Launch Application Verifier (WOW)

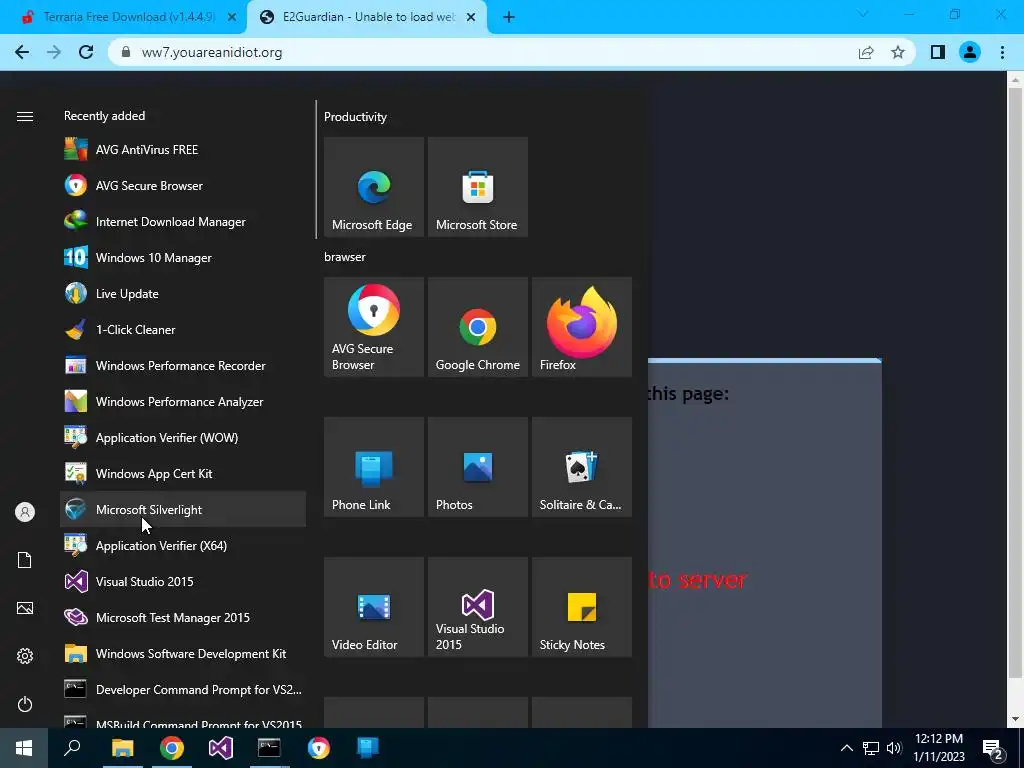(x=183, y=437)
